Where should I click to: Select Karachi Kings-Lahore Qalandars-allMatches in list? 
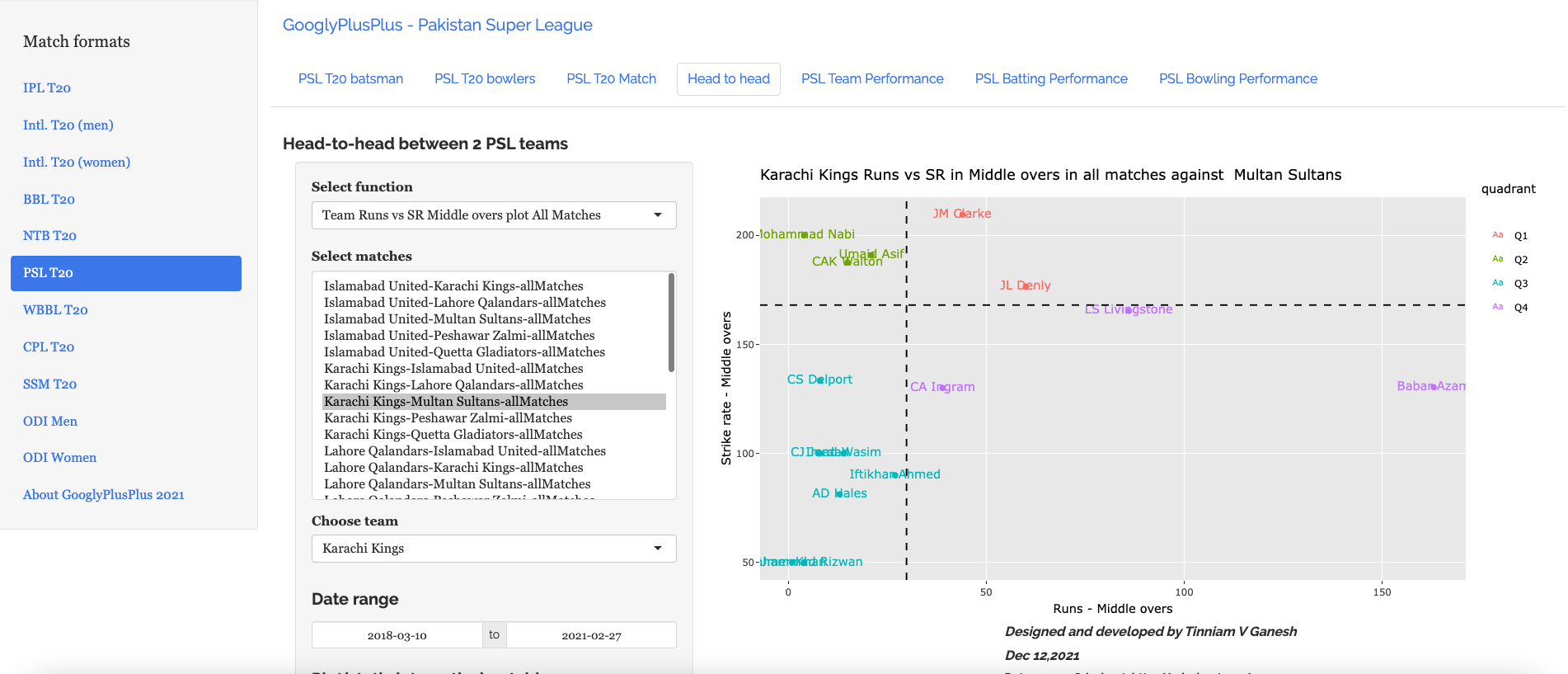pyautogui.click(x=453, y=385)
